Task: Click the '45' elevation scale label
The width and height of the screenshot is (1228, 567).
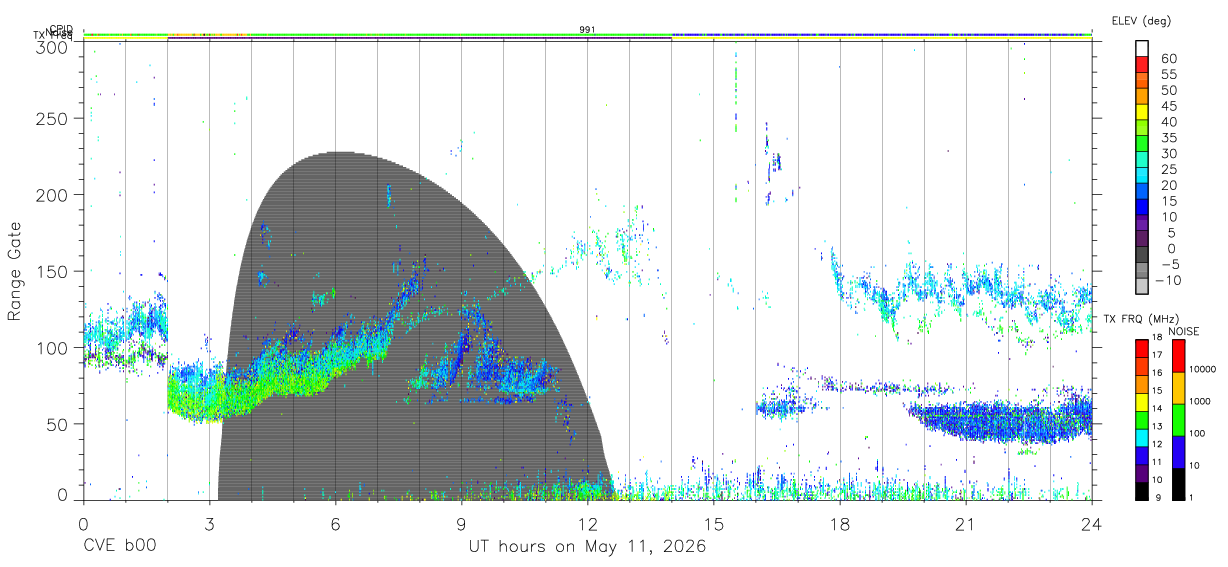Action: tap(1168, 106)
